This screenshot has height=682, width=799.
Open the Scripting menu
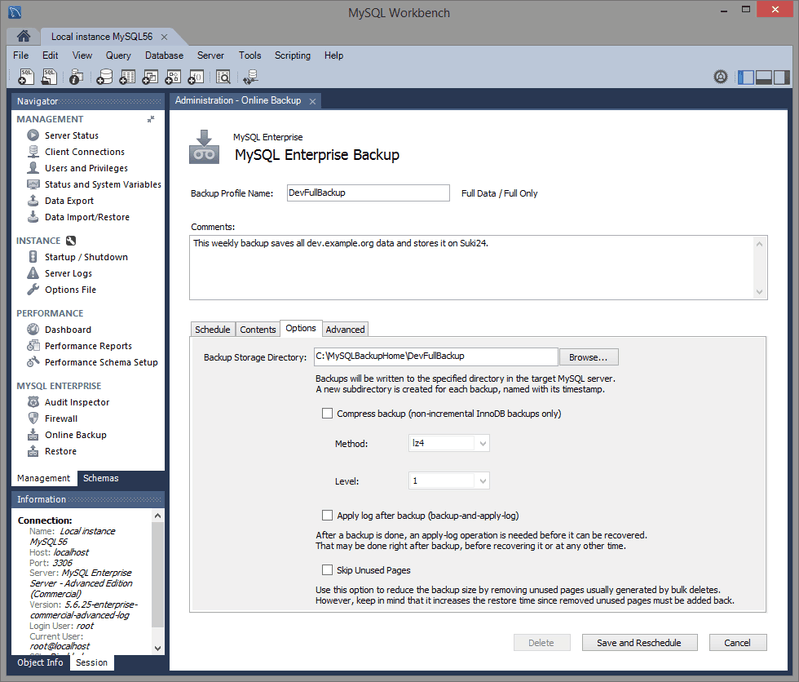pyautogui.click(x=292, y=55)
